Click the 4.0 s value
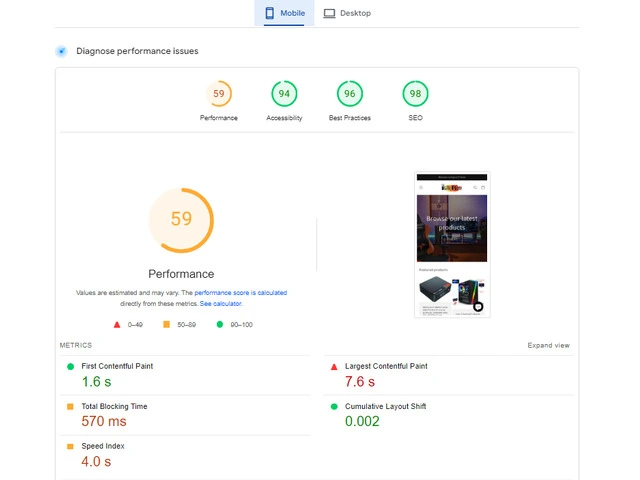640x480 pixels. click(96, 462)
